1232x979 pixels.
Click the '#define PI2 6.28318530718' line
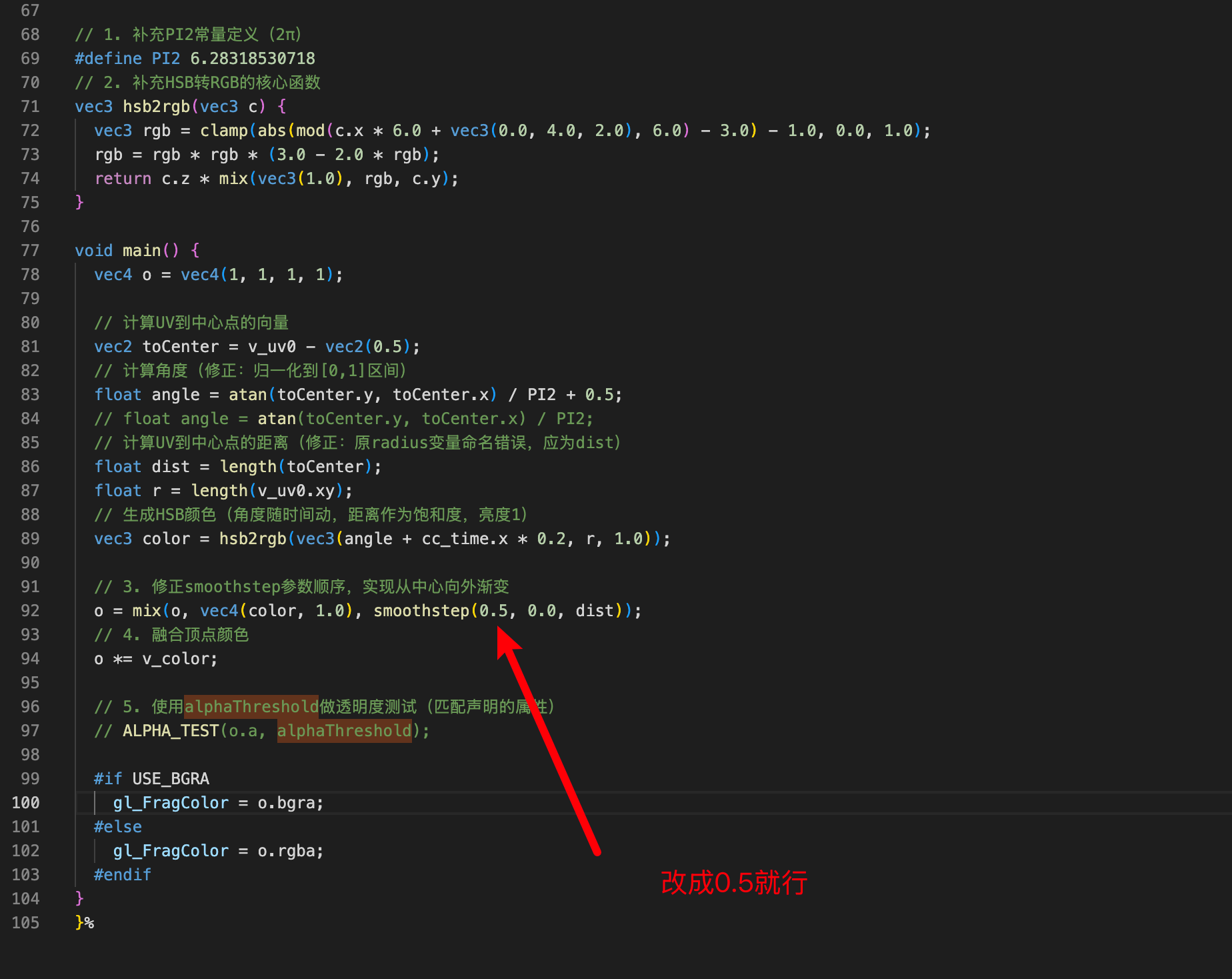pos(195,58)
